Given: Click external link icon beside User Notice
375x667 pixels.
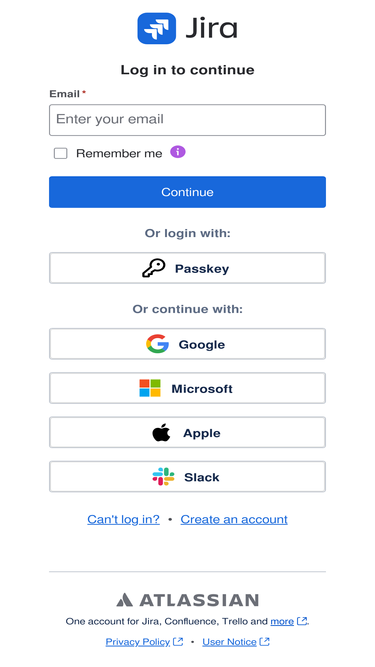Looking at the screenshot, I should coord(264,641).
